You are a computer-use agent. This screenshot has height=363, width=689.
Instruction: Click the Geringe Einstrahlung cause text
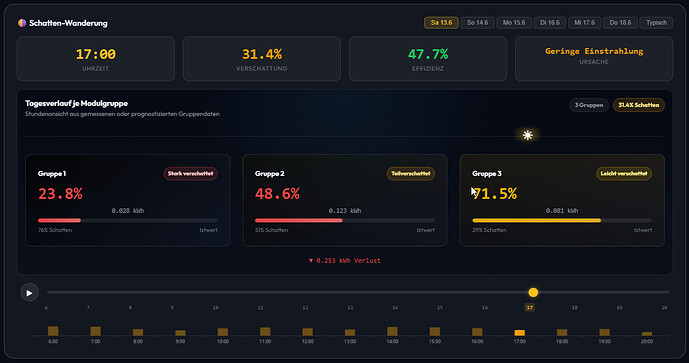coord(594,51)
